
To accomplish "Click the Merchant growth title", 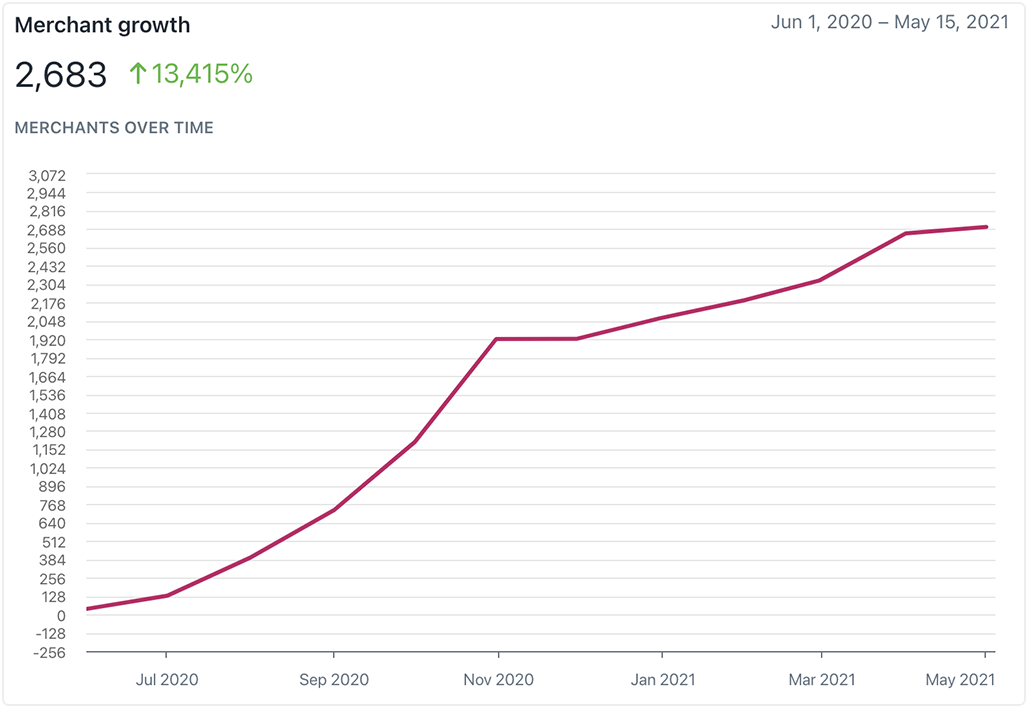I will [102, 25].
